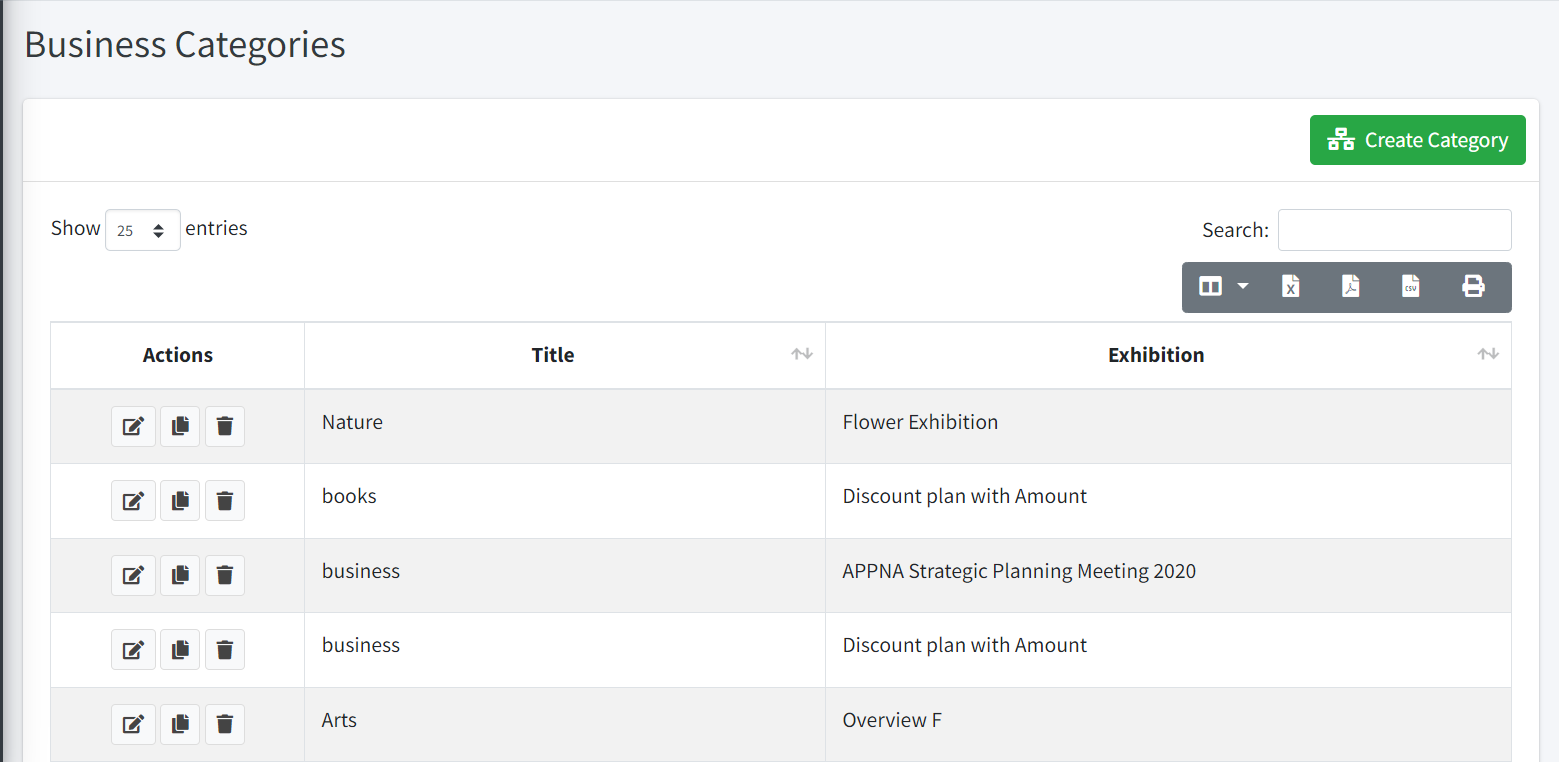Delete the Arts category row
This screenshot has width=1559, height=762.
(x=225, y=724)
